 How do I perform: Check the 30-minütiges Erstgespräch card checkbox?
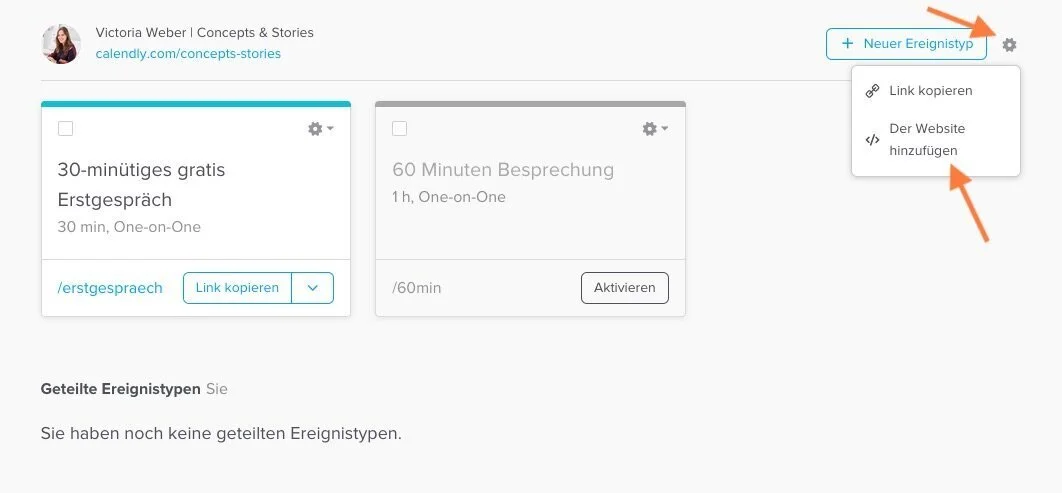coord(66,129)
